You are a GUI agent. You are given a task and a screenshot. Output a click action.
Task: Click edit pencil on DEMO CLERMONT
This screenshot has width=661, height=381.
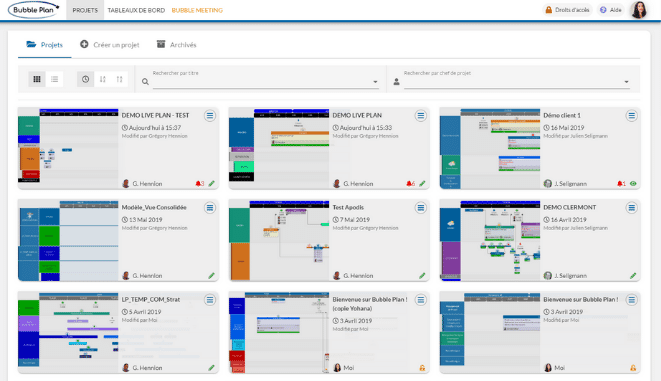click(633, 276)
